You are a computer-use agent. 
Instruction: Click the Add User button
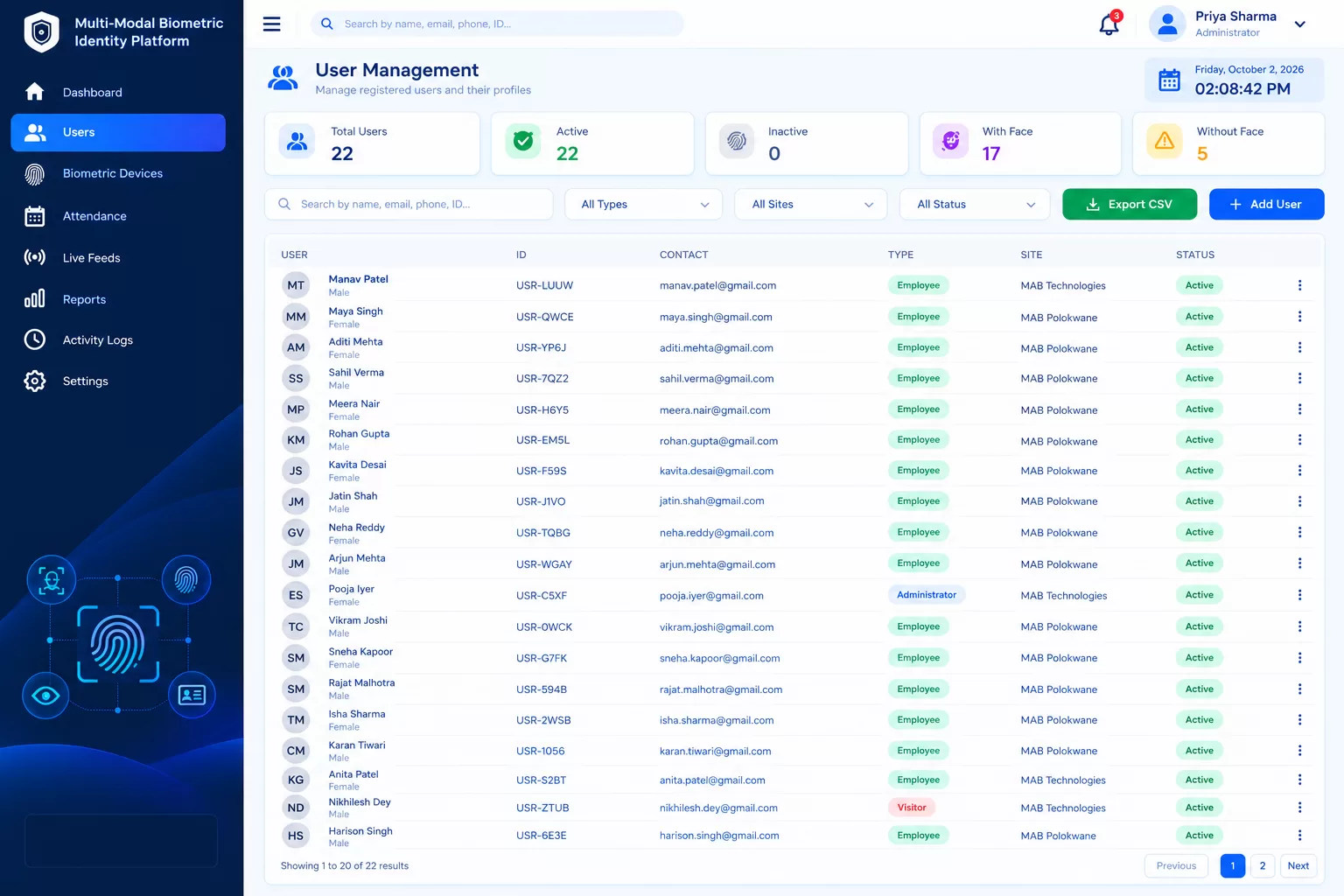1266,204
